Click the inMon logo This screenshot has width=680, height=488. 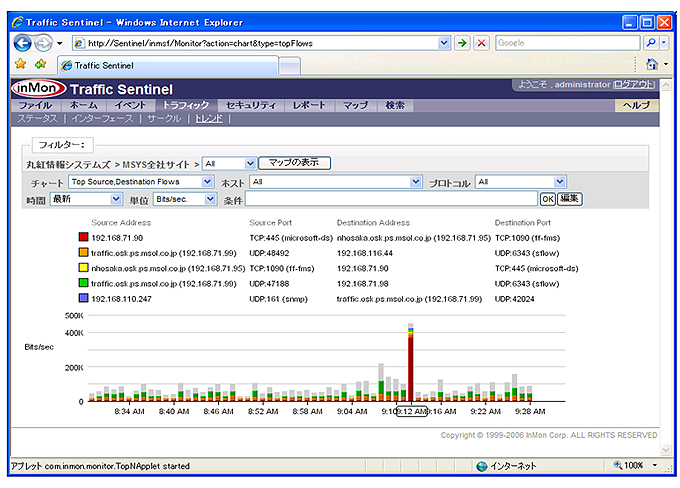point(39,88)
